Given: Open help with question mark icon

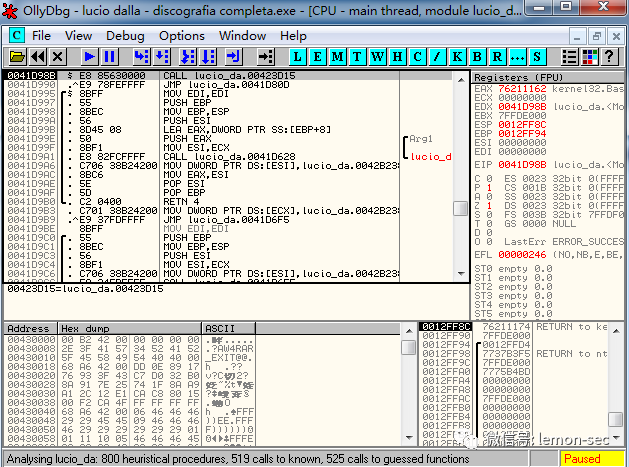Looking at the screenshot, I should (609, 57).
